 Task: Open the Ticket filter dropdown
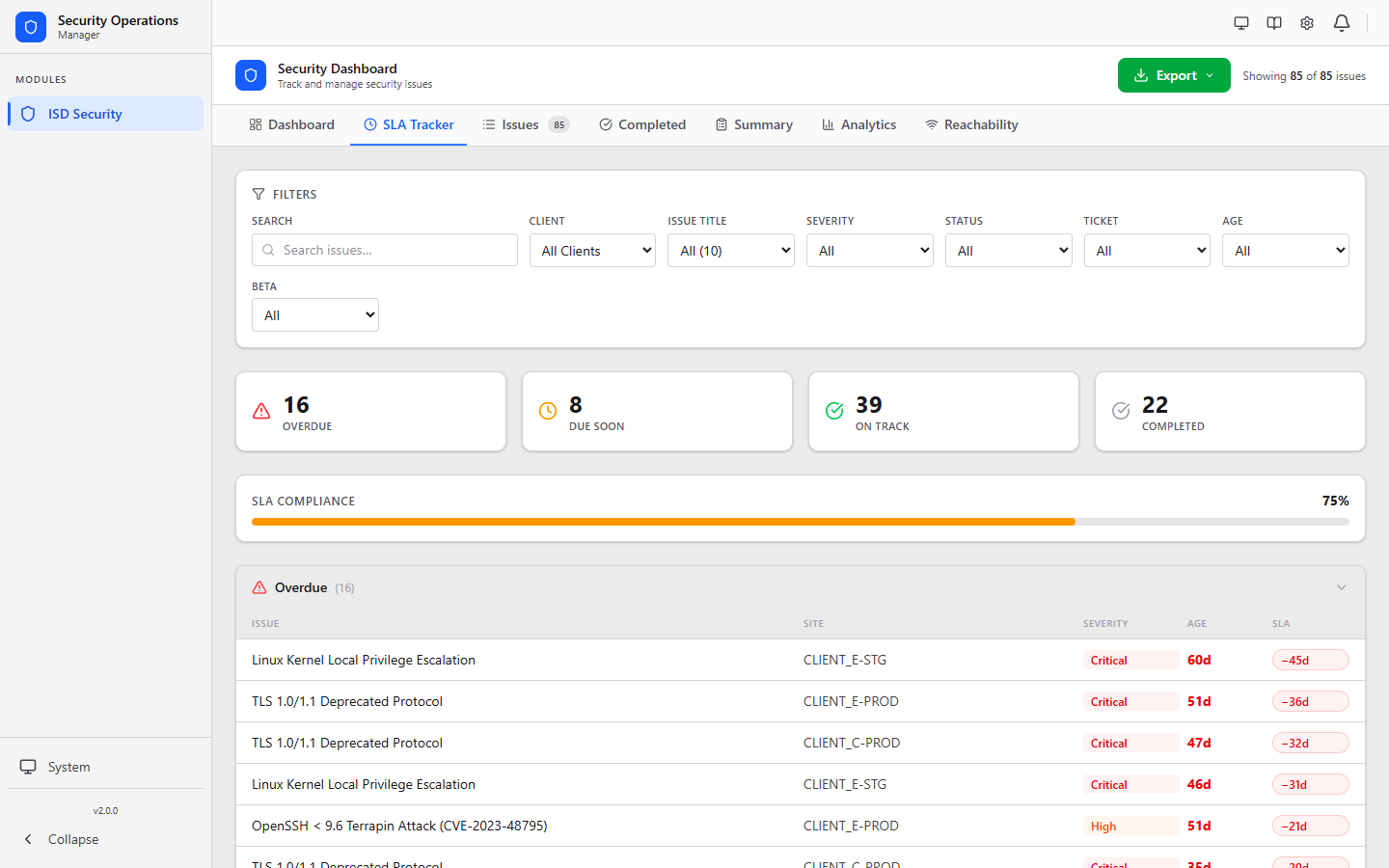1147,251
